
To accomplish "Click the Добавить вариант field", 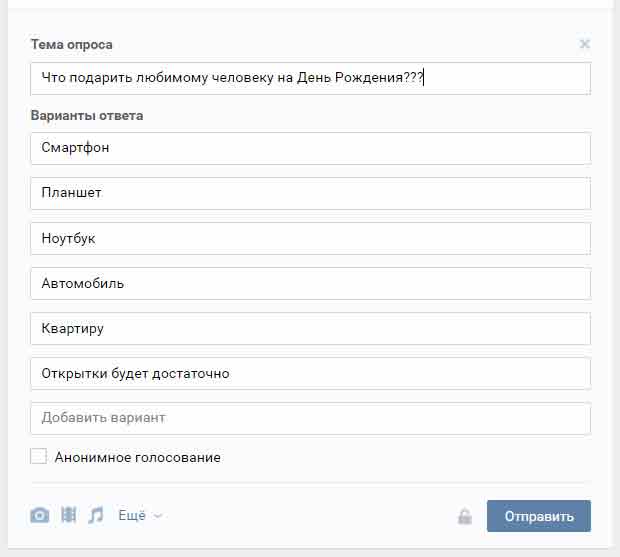I will coord(310,419).
